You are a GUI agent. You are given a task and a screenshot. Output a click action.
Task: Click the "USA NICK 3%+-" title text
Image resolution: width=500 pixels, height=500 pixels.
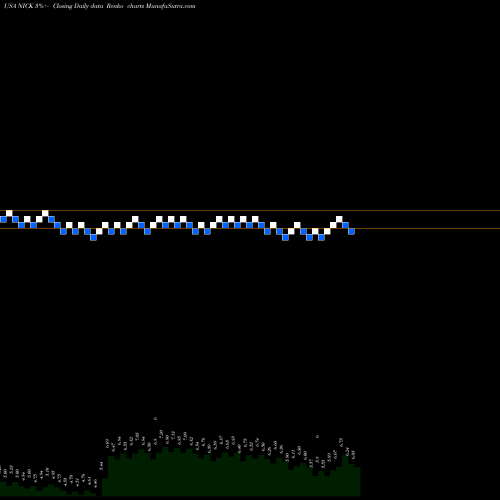27,6
